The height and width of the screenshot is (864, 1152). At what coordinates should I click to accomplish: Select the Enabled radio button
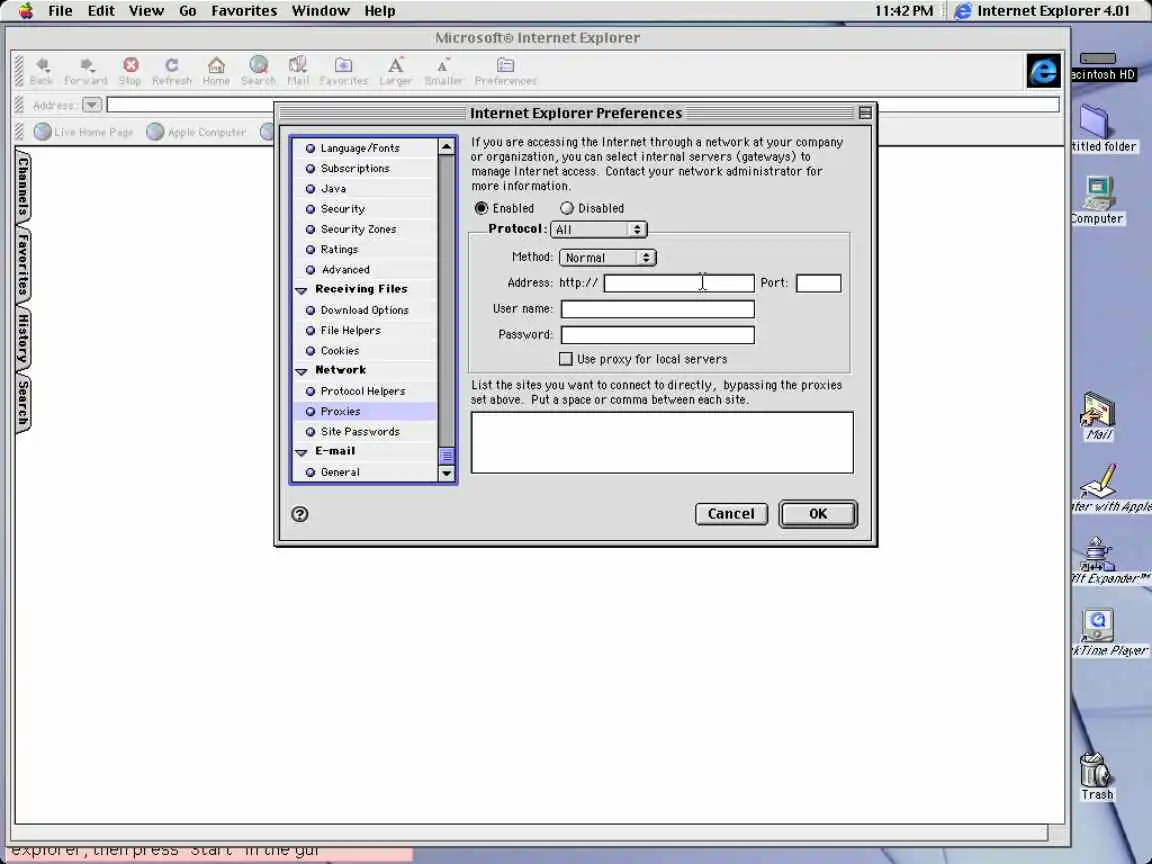[x=481, y=208]
